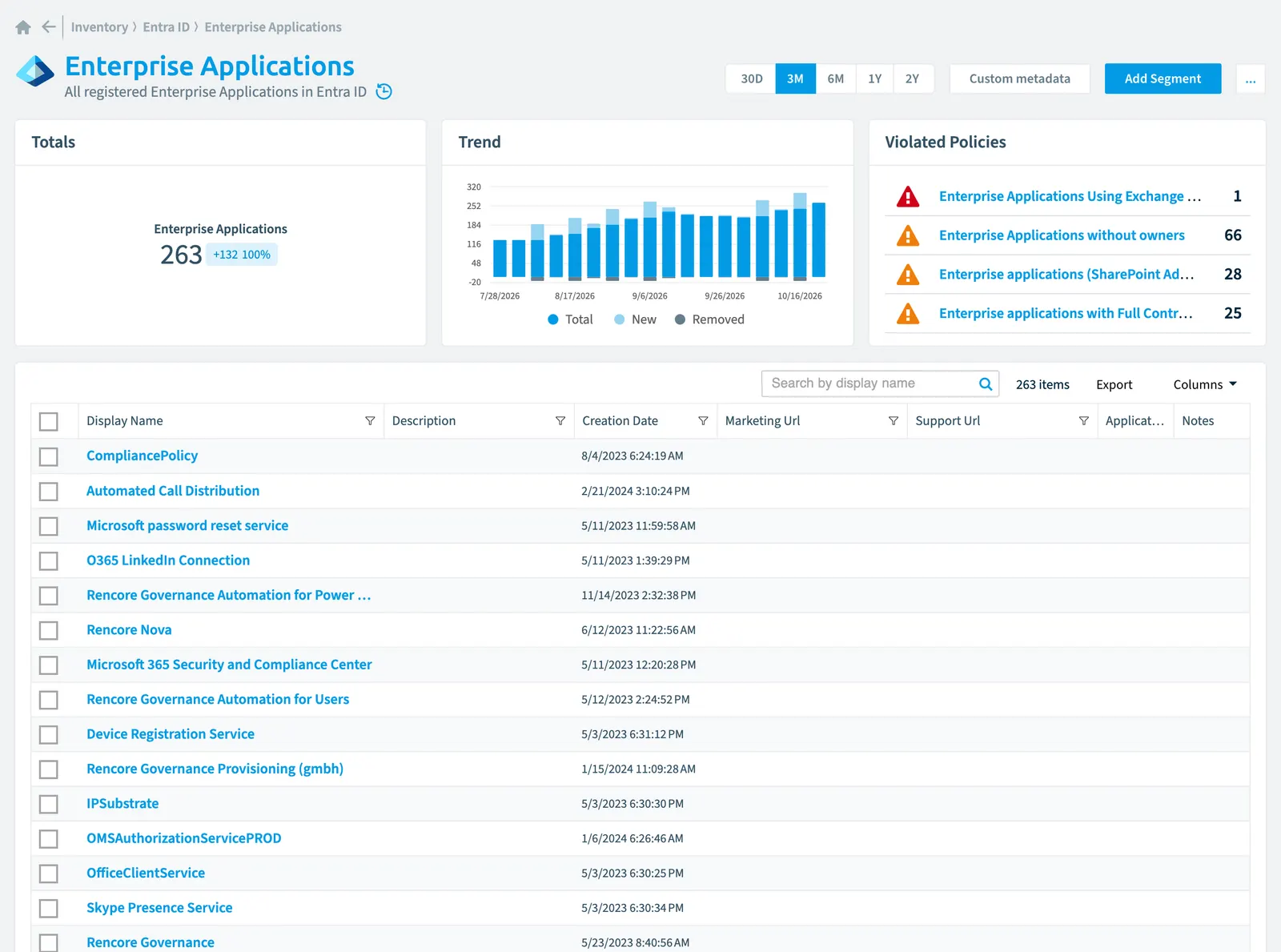Select the 3M time range tab
1281x952 pixels.
[x=796, y=78]
